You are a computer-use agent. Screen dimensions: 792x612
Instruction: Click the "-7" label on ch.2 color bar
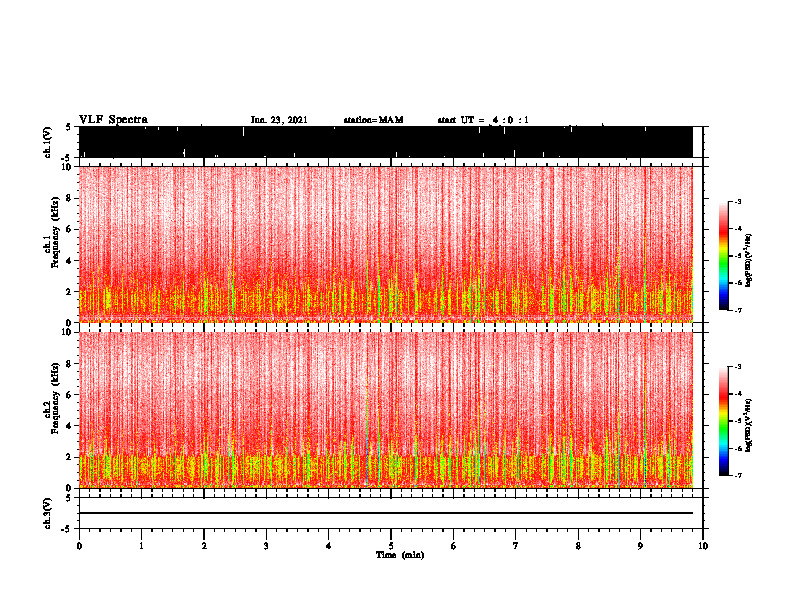coord(738,476)
